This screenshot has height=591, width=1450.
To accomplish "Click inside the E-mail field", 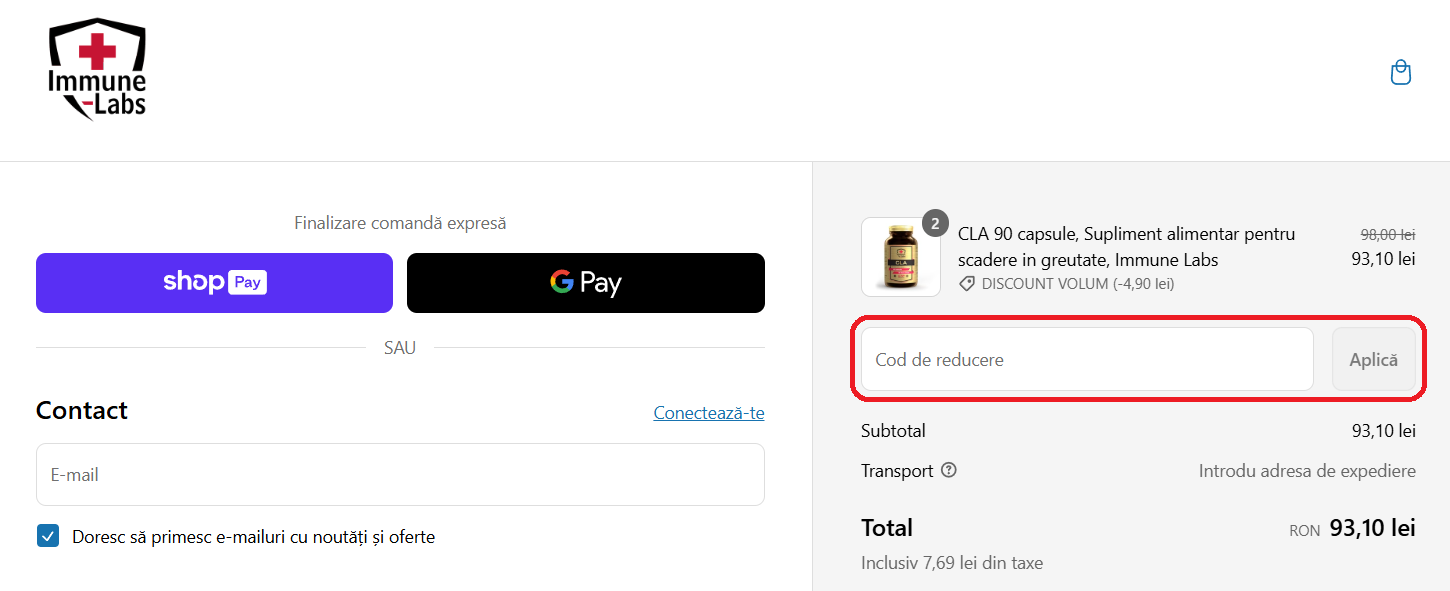I will (400, 474).
